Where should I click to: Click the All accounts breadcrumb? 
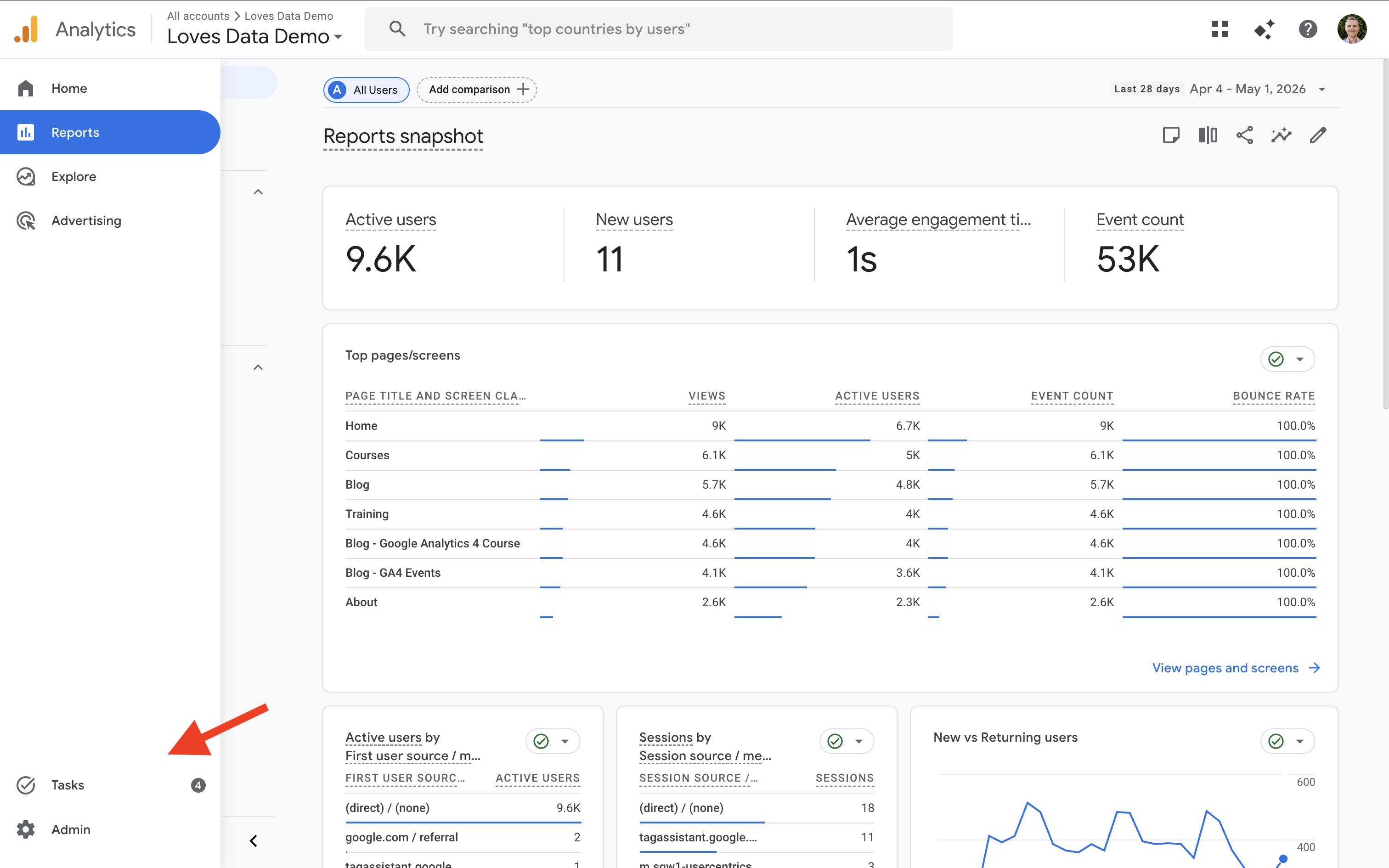point(198,16)
